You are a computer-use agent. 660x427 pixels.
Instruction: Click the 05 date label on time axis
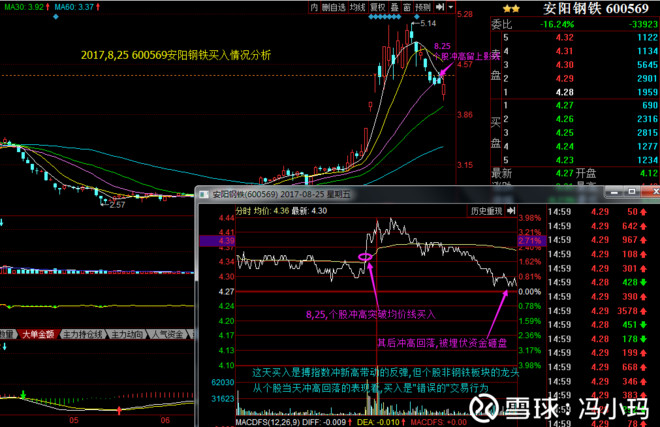tap(74, 420)
